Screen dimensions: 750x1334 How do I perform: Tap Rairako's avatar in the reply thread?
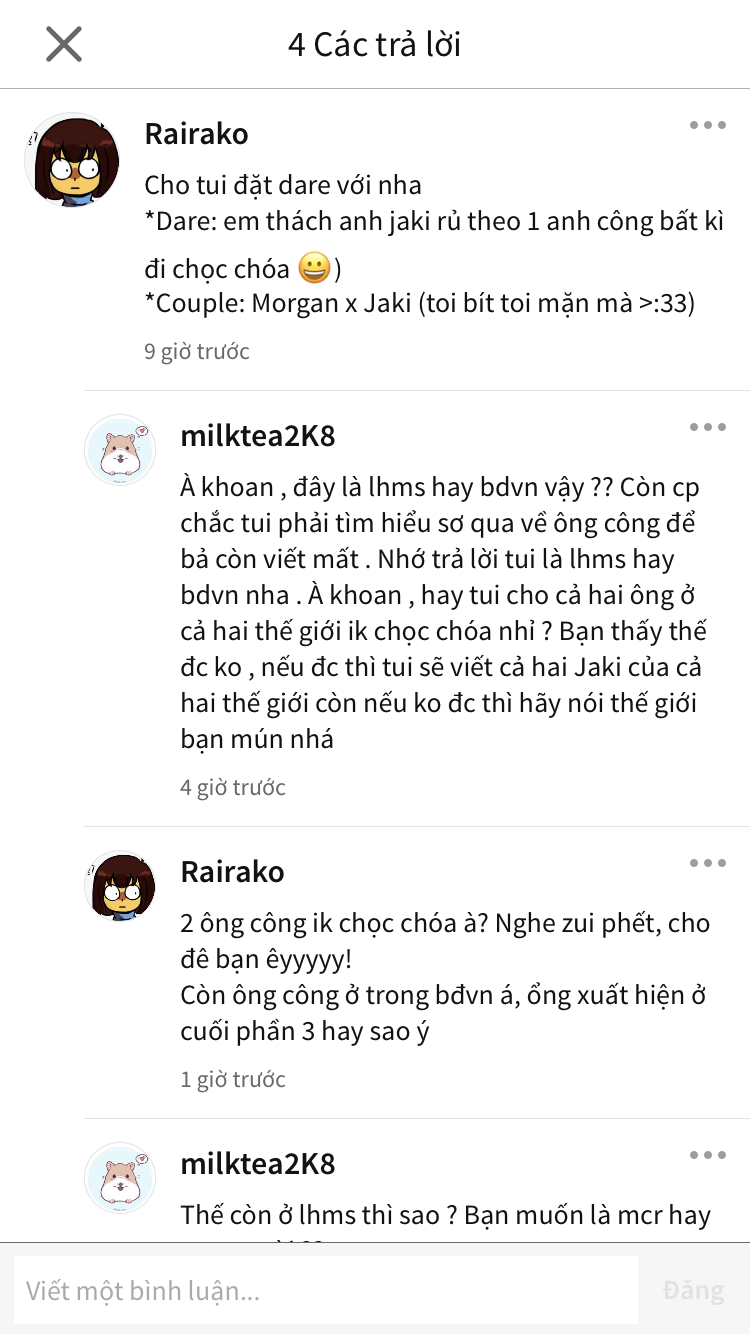pos(120,886)
